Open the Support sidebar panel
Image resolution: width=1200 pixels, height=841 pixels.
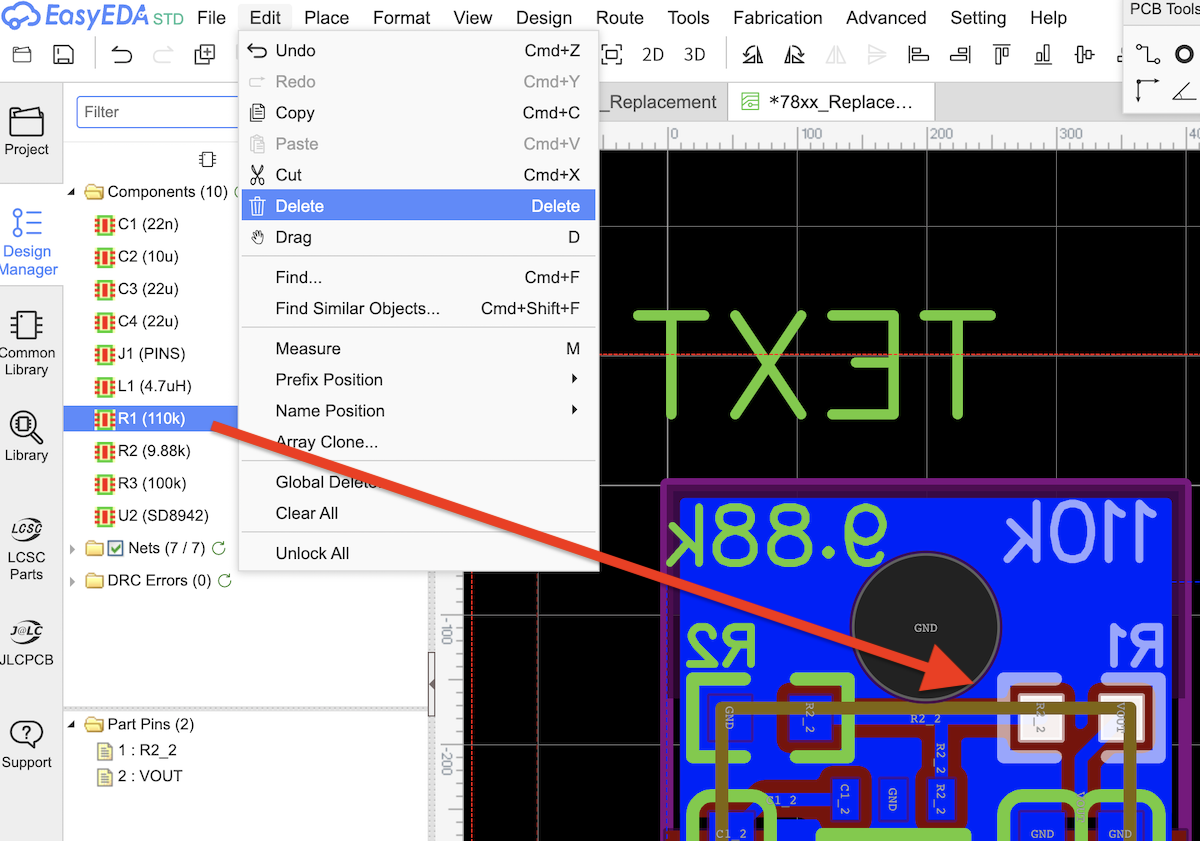27,745
